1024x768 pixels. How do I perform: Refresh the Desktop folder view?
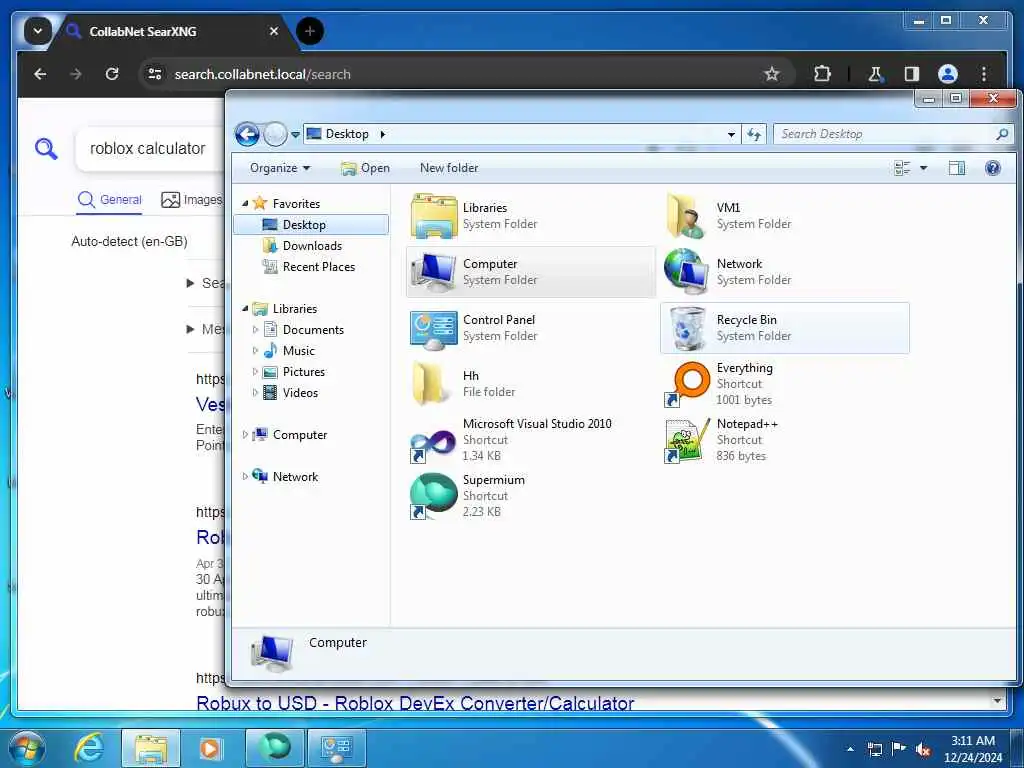click(x=754, y=135)
